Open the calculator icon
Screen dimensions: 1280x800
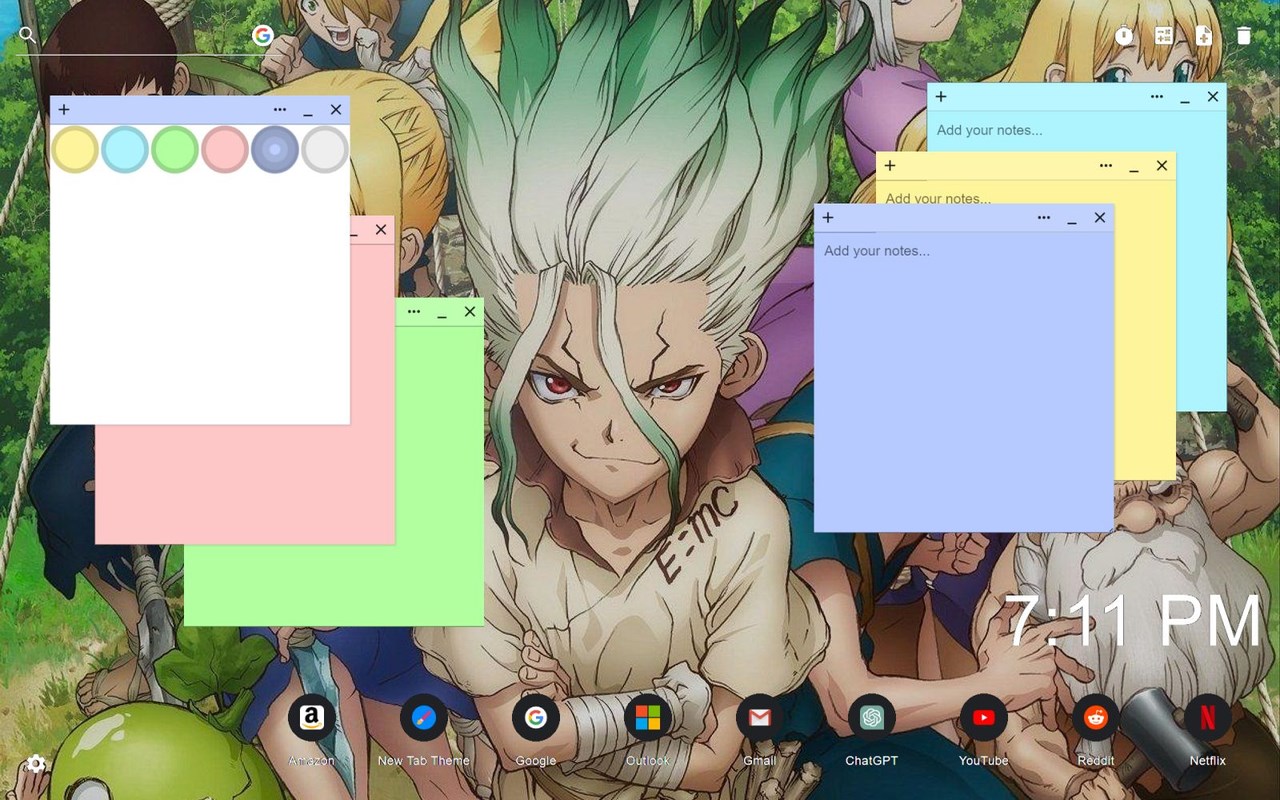click(1164, 36)
